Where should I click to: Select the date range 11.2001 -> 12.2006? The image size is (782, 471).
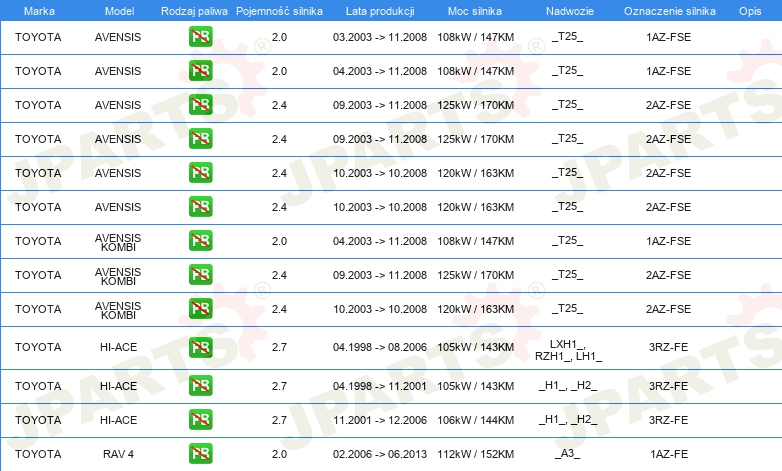click(x=380, y=420)
